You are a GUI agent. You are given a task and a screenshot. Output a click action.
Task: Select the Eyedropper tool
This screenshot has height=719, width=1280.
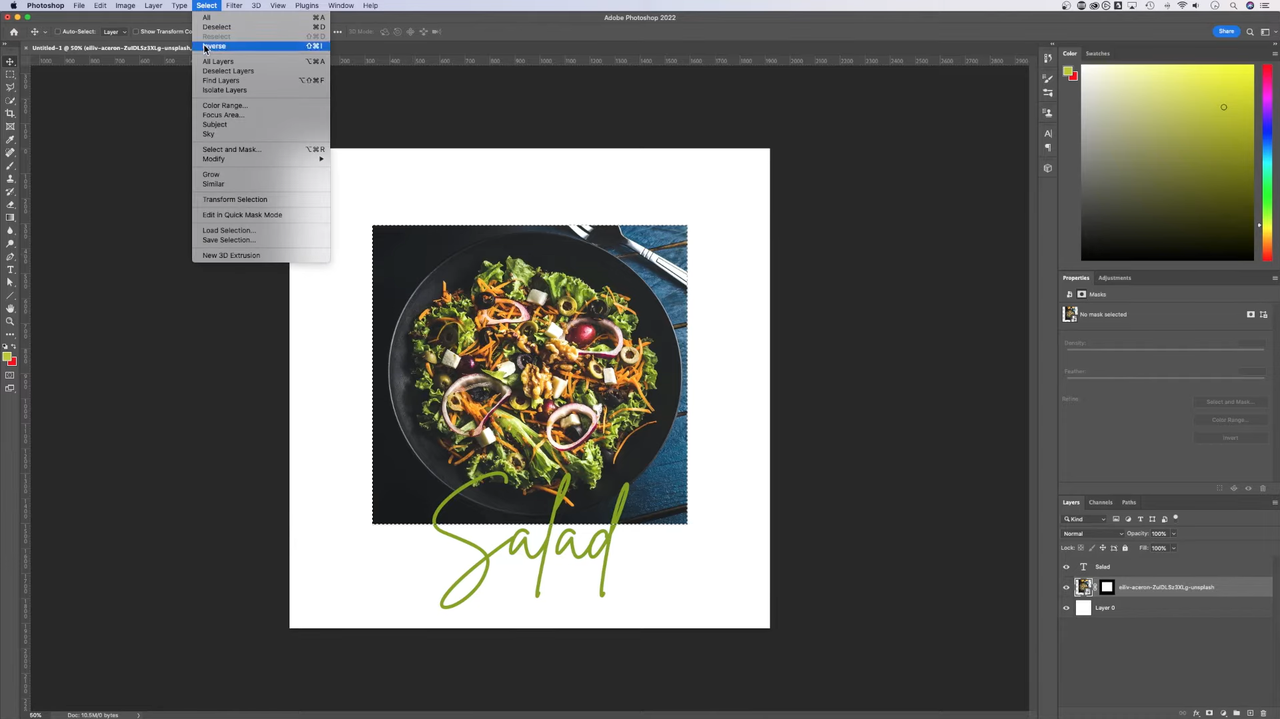[10, 137]
